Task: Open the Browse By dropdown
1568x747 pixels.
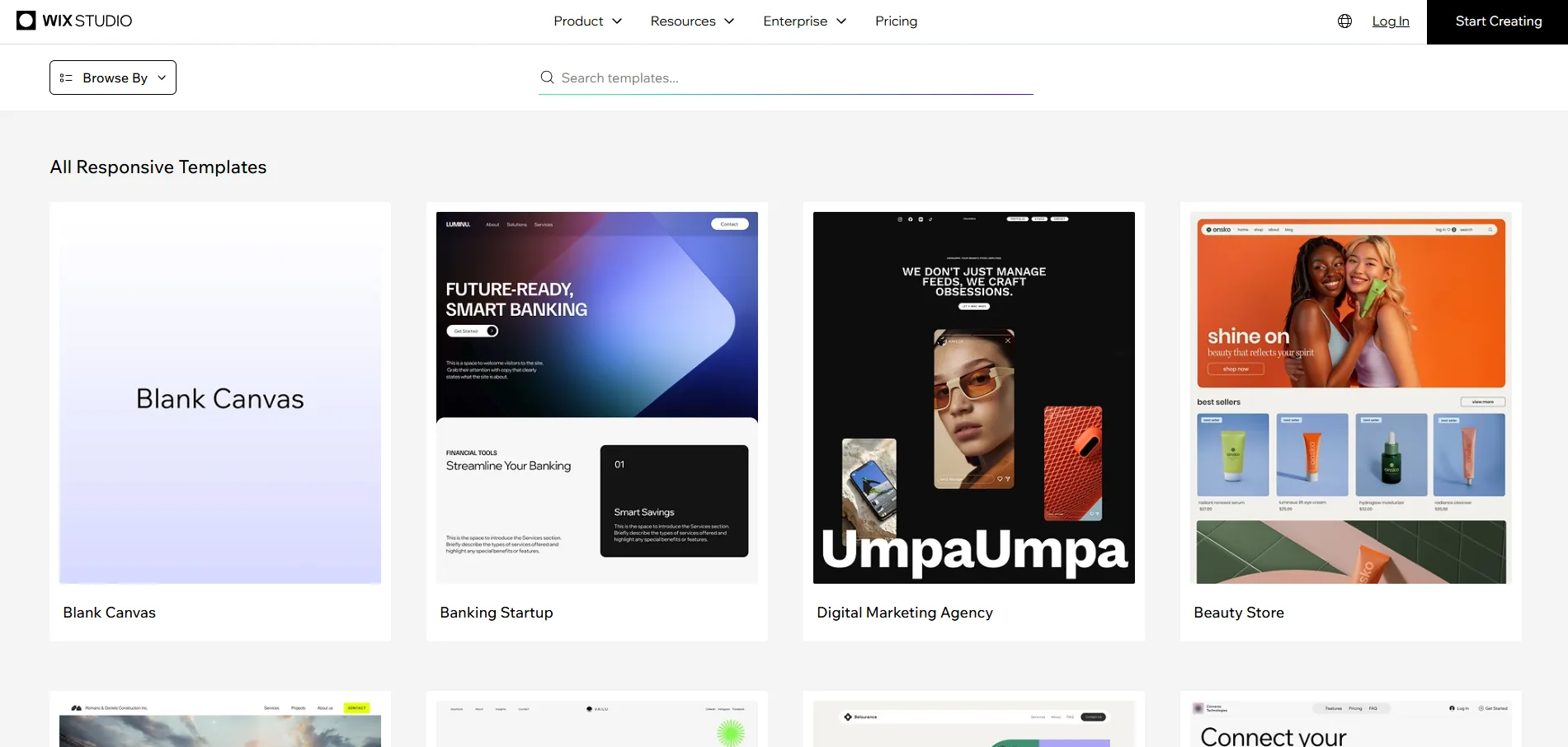Action: click(113, 78)
